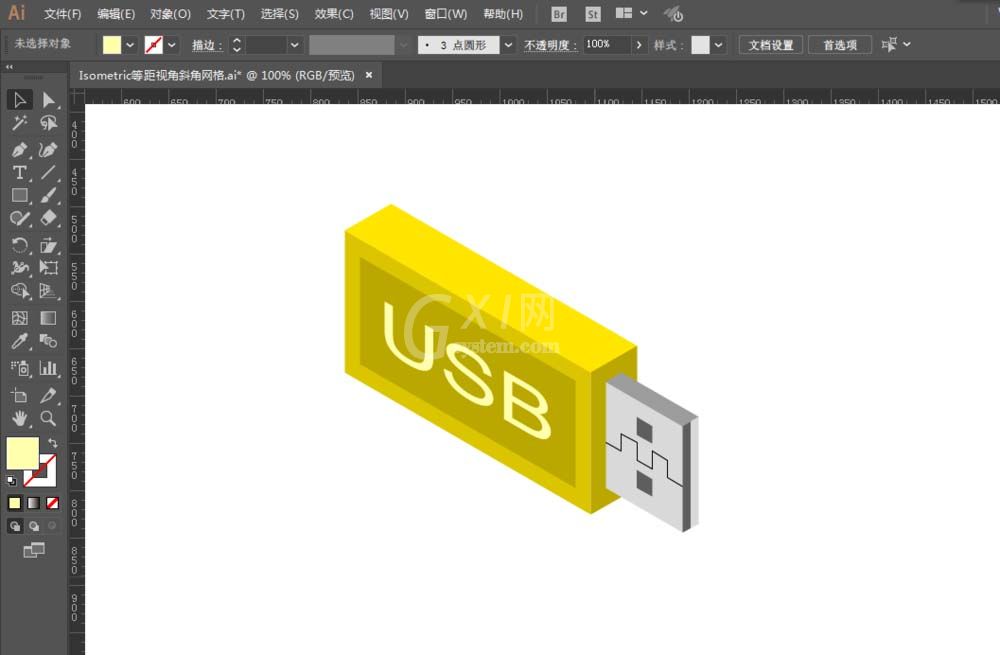
Task: Open the 视图(V) menu
Action: 388,14
